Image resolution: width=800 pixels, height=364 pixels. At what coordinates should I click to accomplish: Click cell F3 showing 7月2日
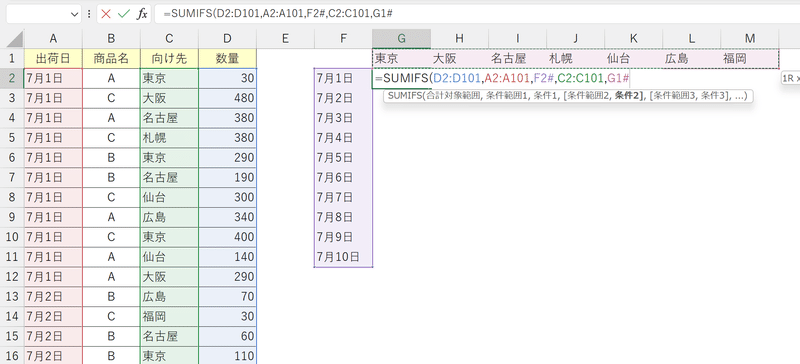(343, 98)
